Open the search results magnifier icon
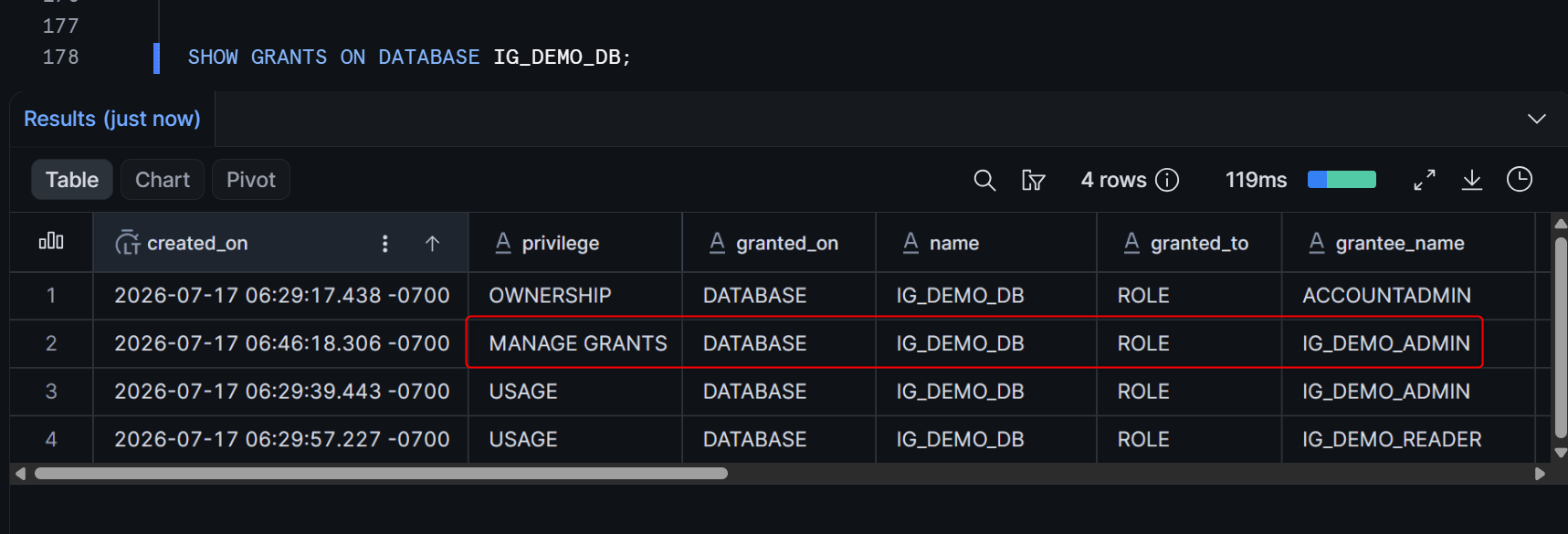This screenshot has width=1568, height=534. tap(984, 180)
